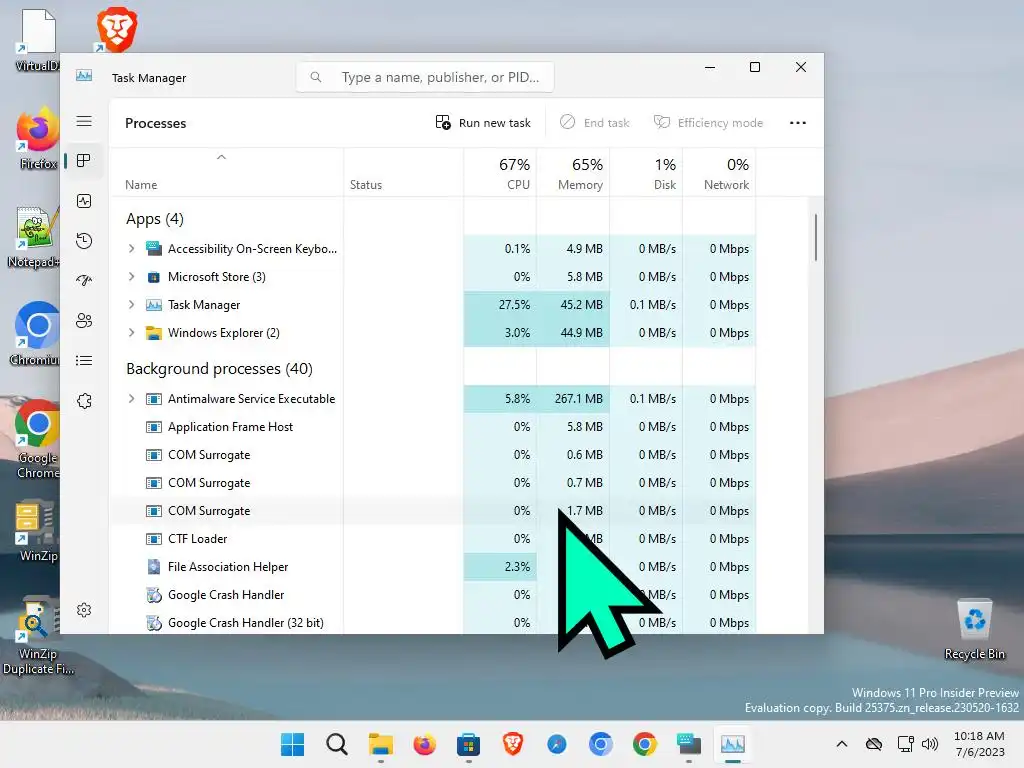
Task: Open the Users page icon in sidebar
Action: coord(84,321)
